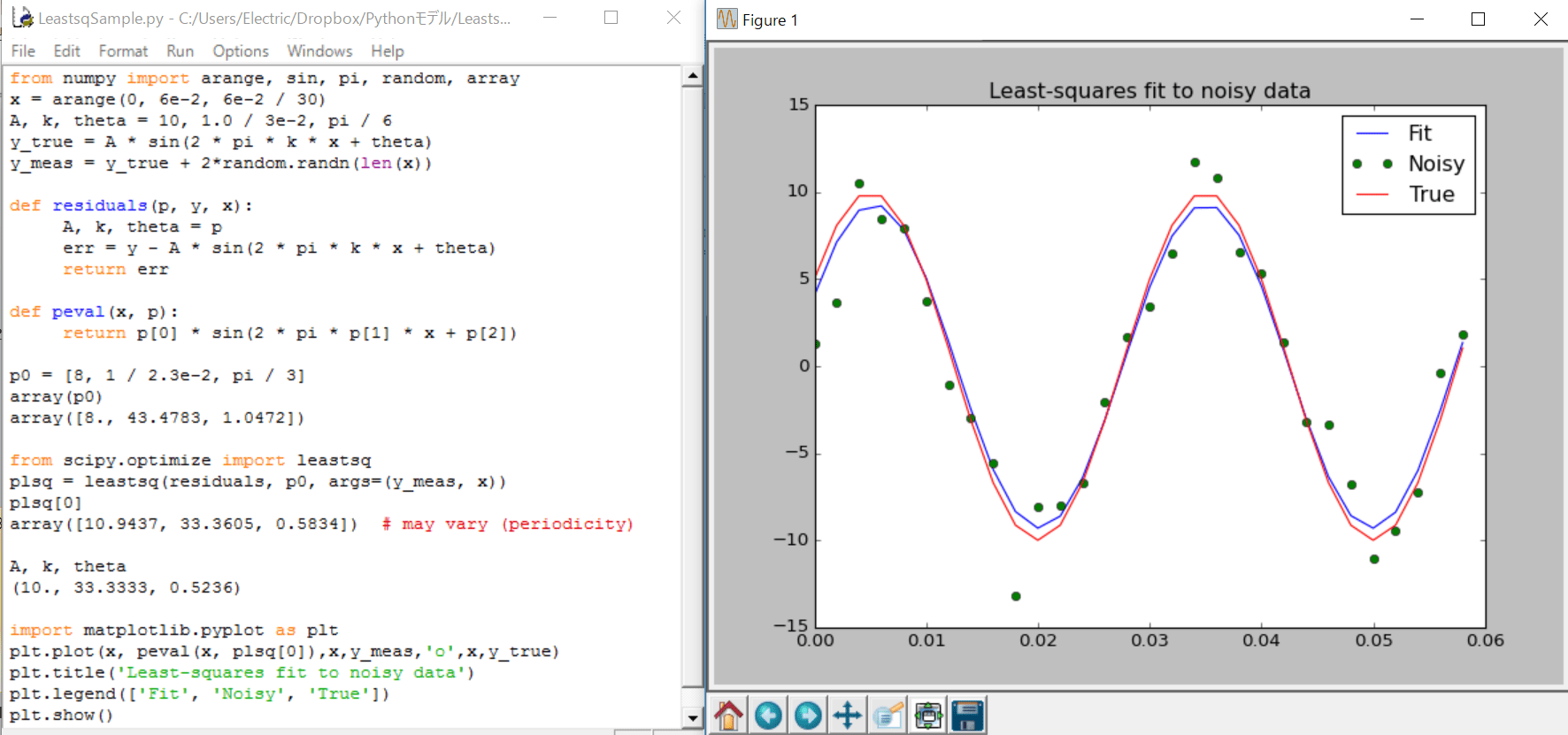Click the 'from scipy.optimize import leastsq' line
This screenshot has width=1568, height=735.
(x=190, y=461)
